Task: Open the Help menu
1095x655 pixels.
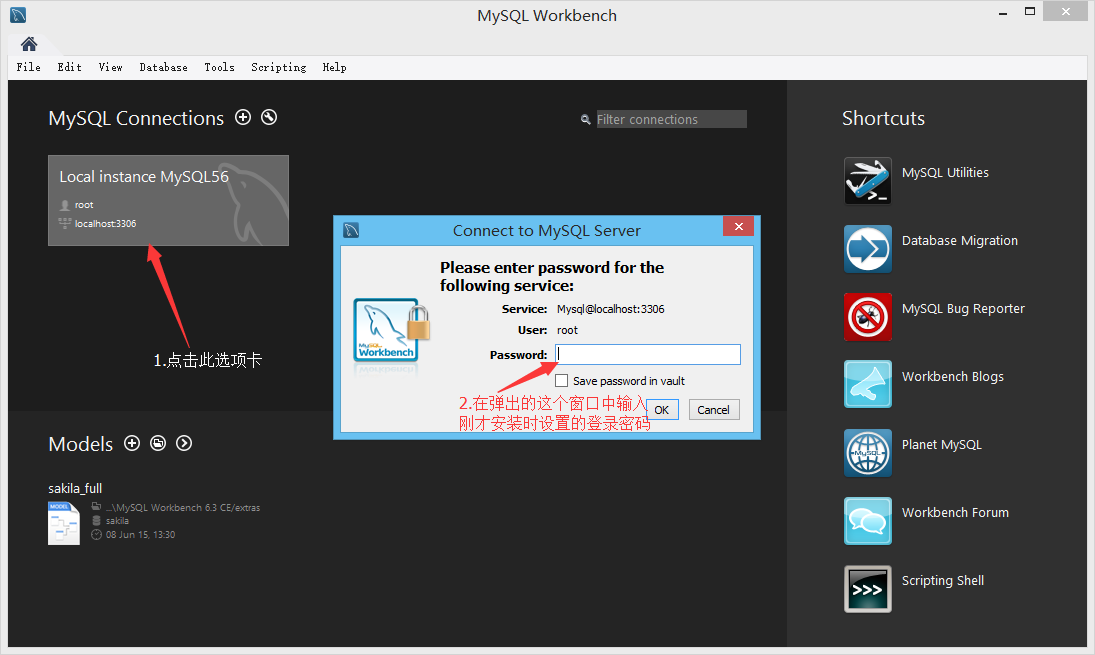Action: coord(335,67)
